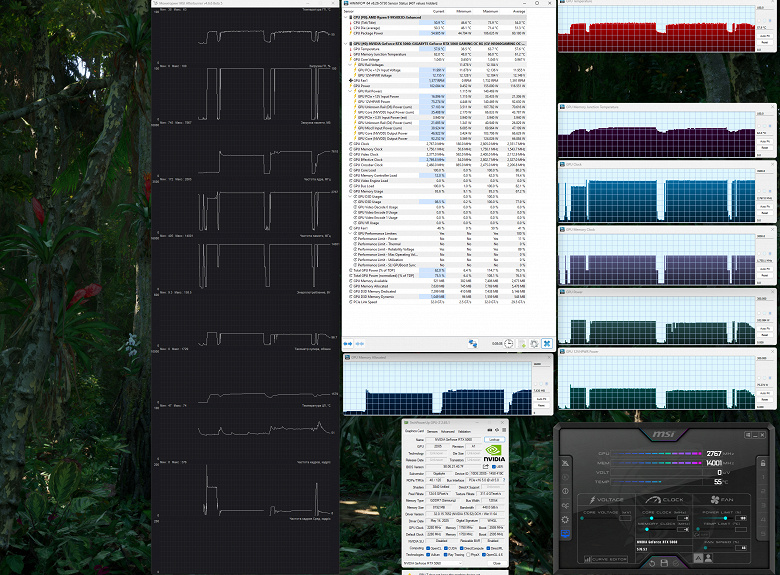The height and width of the screenshot is (575, 780).
Task: Click the Fan Speed value field in Afterburner
Action: (x=741, y=548)
